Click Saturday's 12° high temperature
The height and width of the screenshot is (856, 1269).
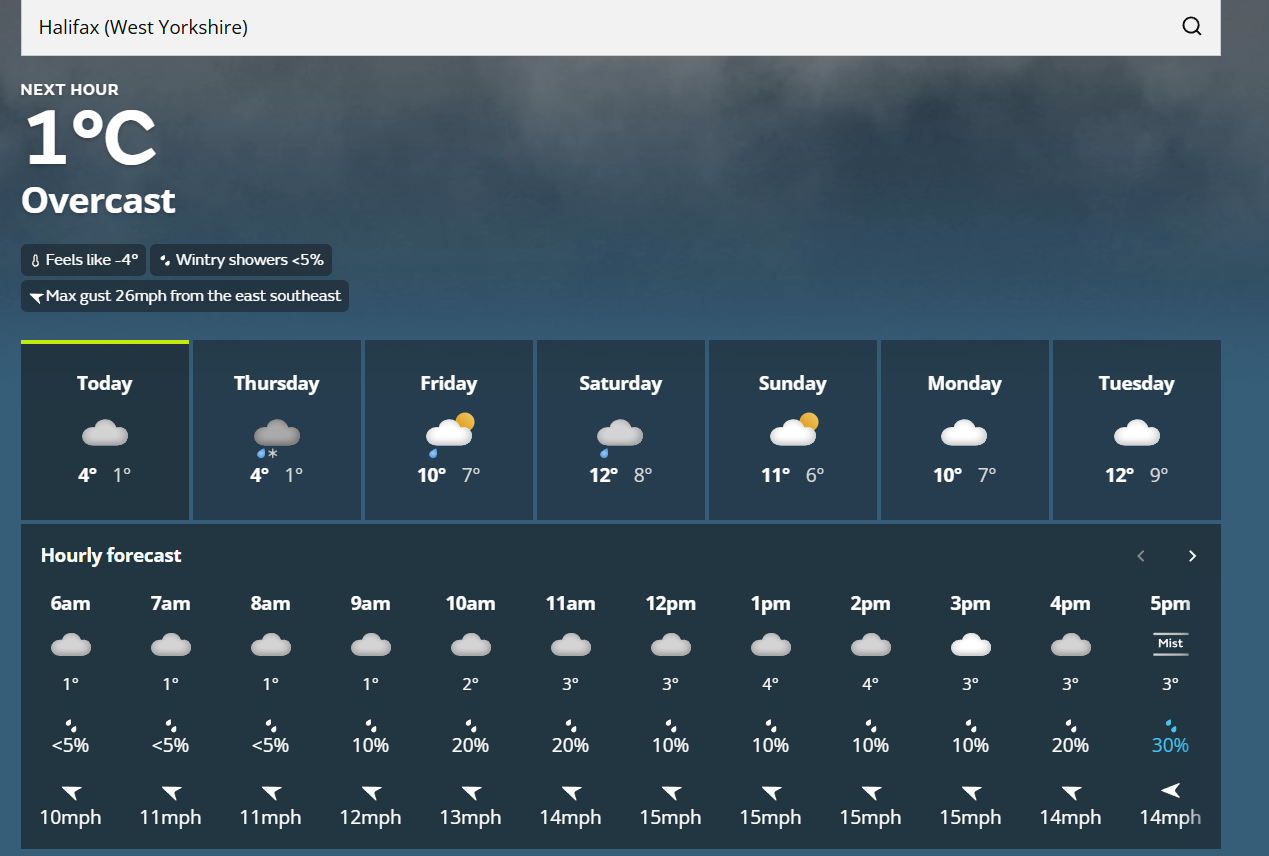point(604,475)
